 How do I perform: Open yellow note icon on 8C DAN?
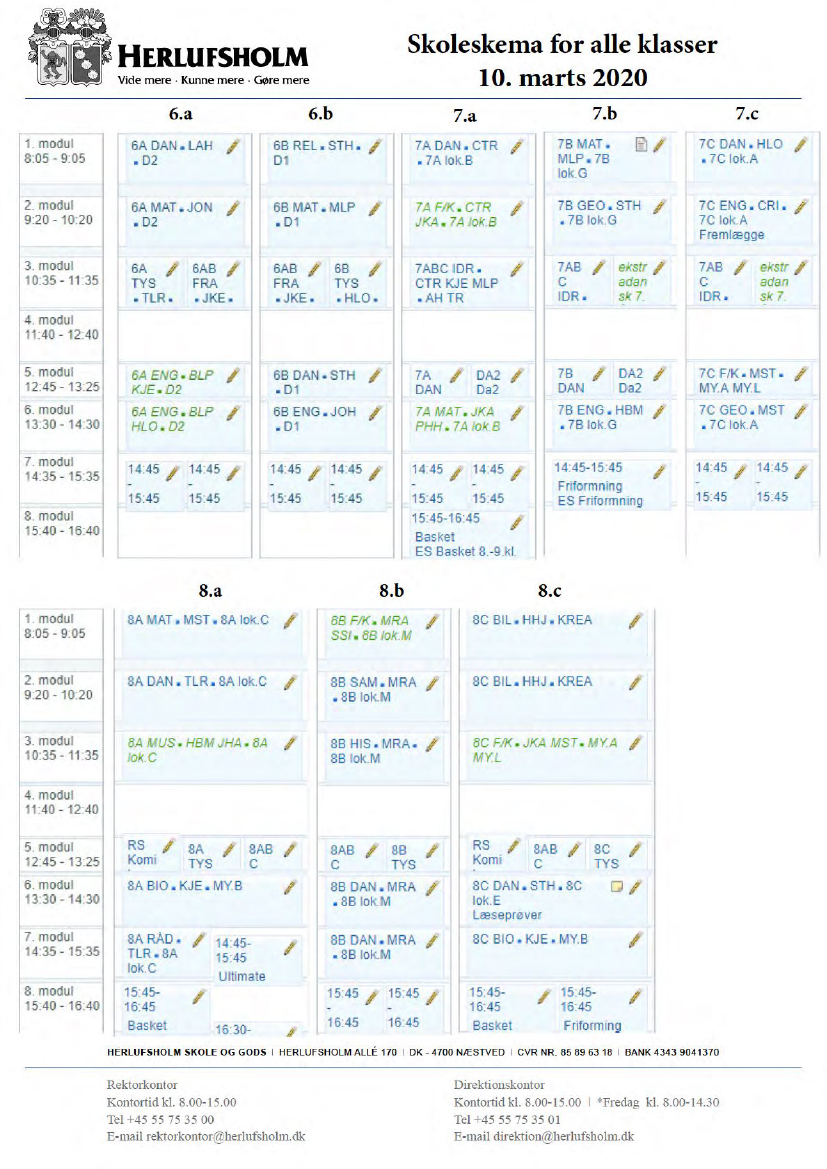tap(617, 887)
